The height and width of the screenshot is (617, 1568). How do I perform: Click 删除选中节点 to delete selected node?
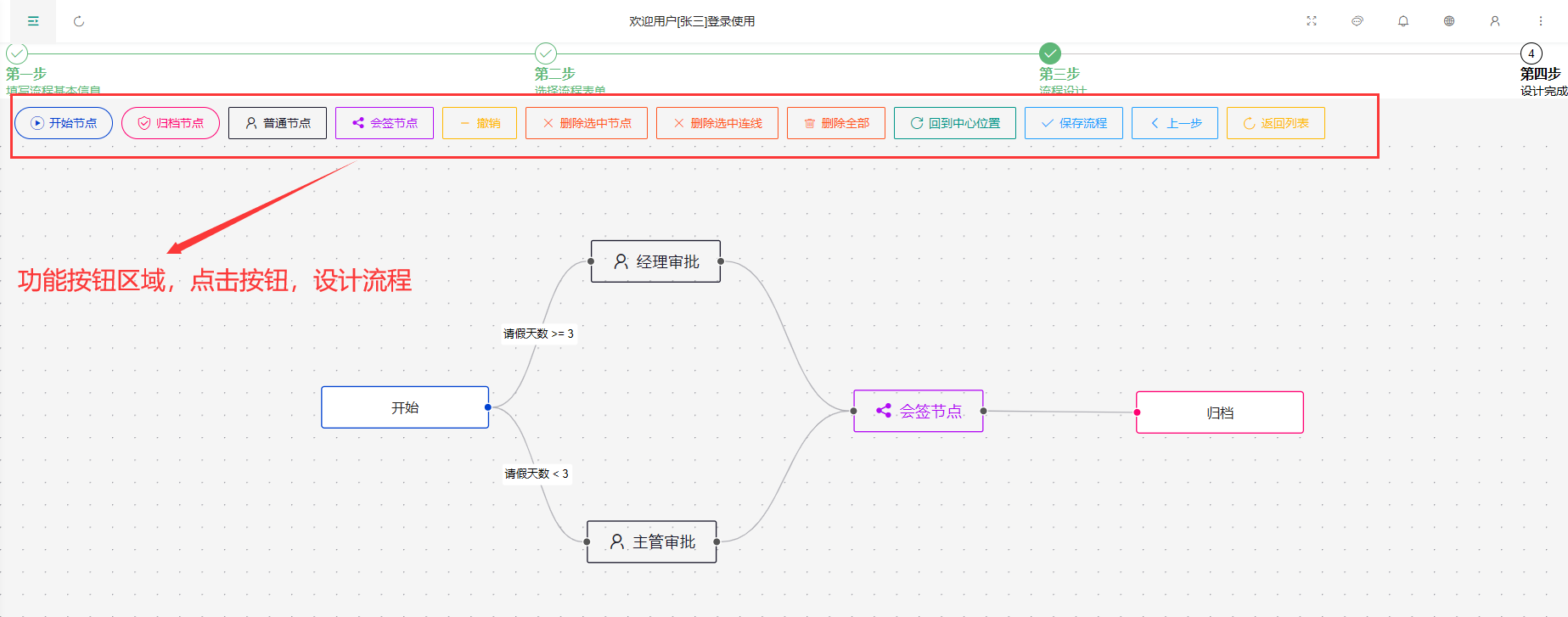click(x=587, y=123)
